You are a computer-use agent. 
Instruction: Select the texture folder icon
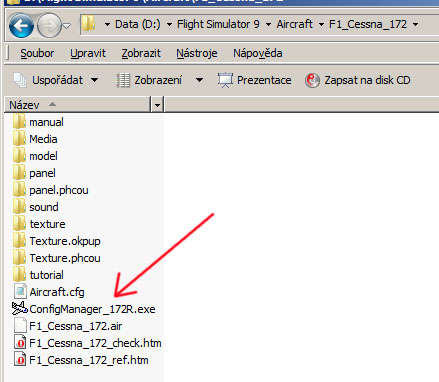pos(19,224)
